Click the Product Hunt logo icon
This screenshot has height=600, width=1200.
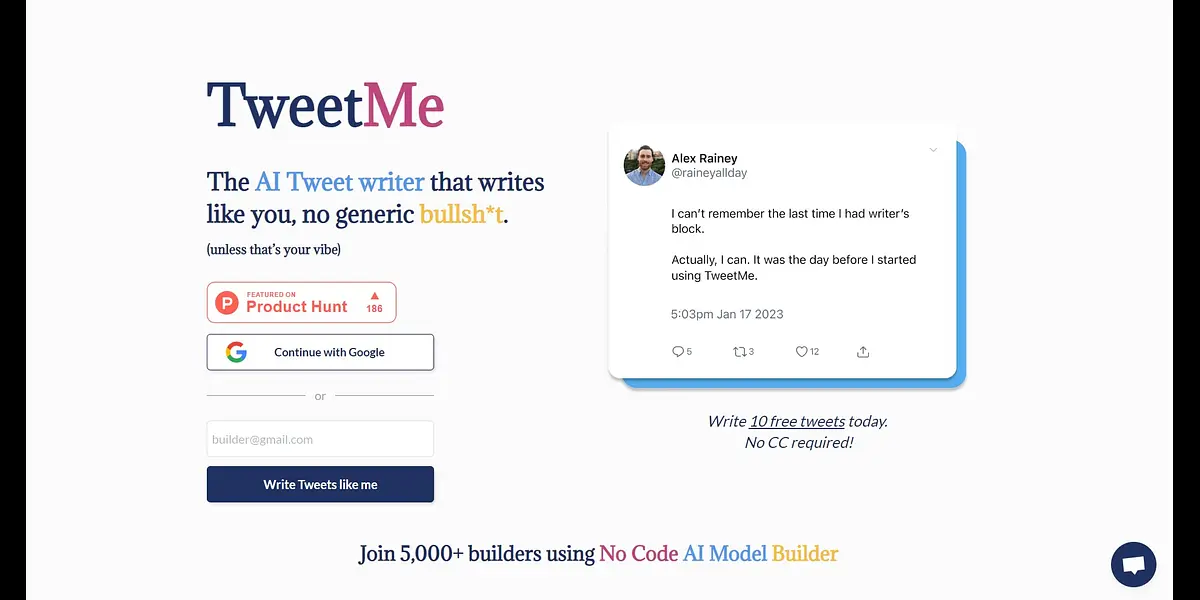click(x=228, y=302)
